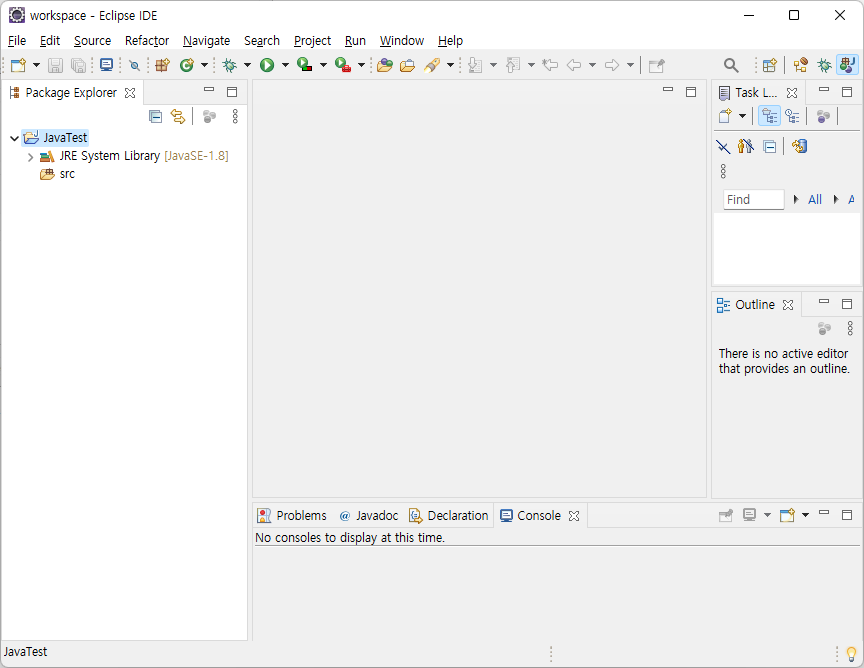
Task: Click Pin Editor toolbar icon
Action: point(657,66)
